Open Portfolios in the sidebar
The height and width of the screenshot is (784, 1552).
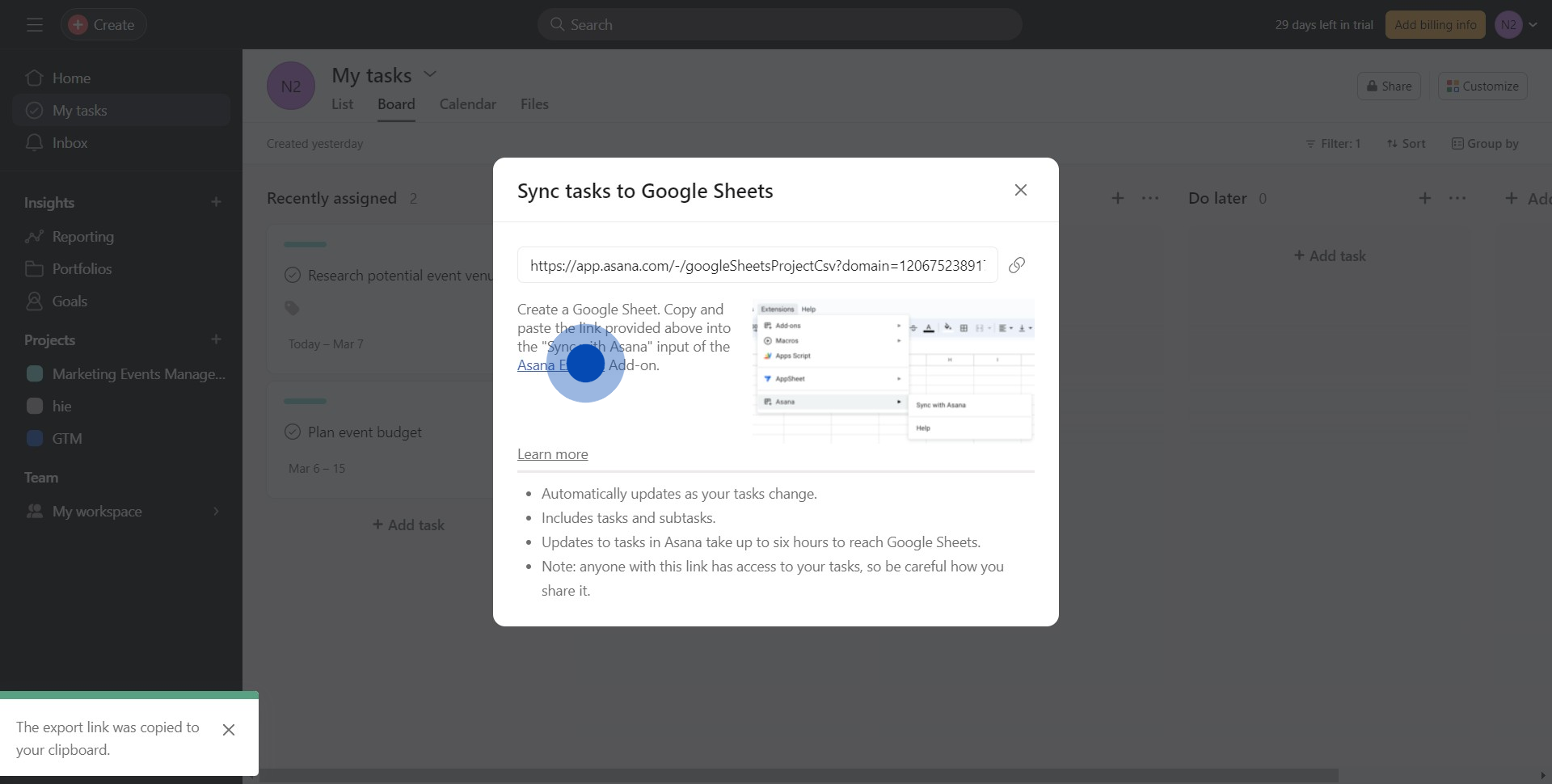pyautogui.click(x=121, y=269)
